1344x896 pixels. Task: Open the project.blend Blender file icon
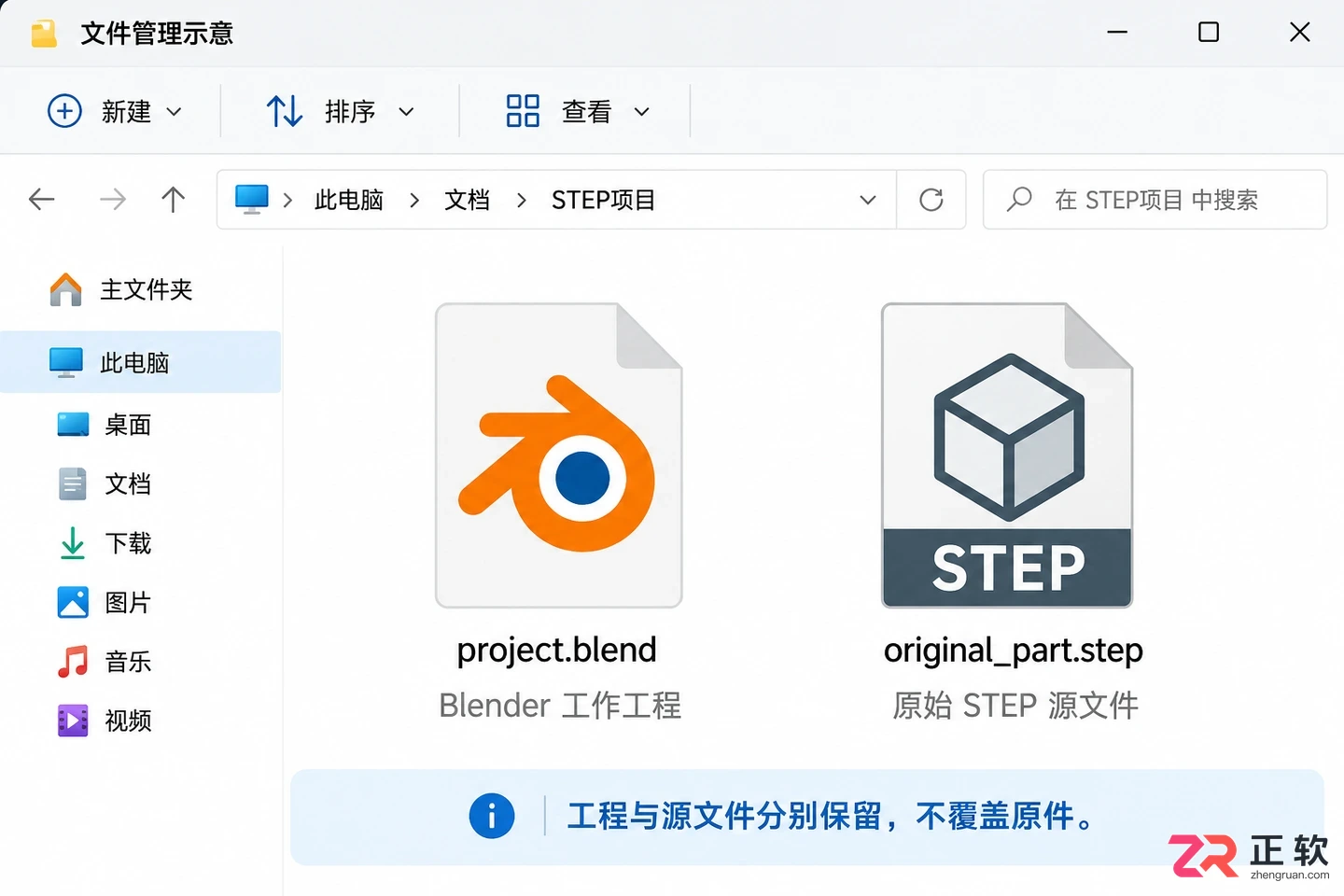tap(559, 455)
